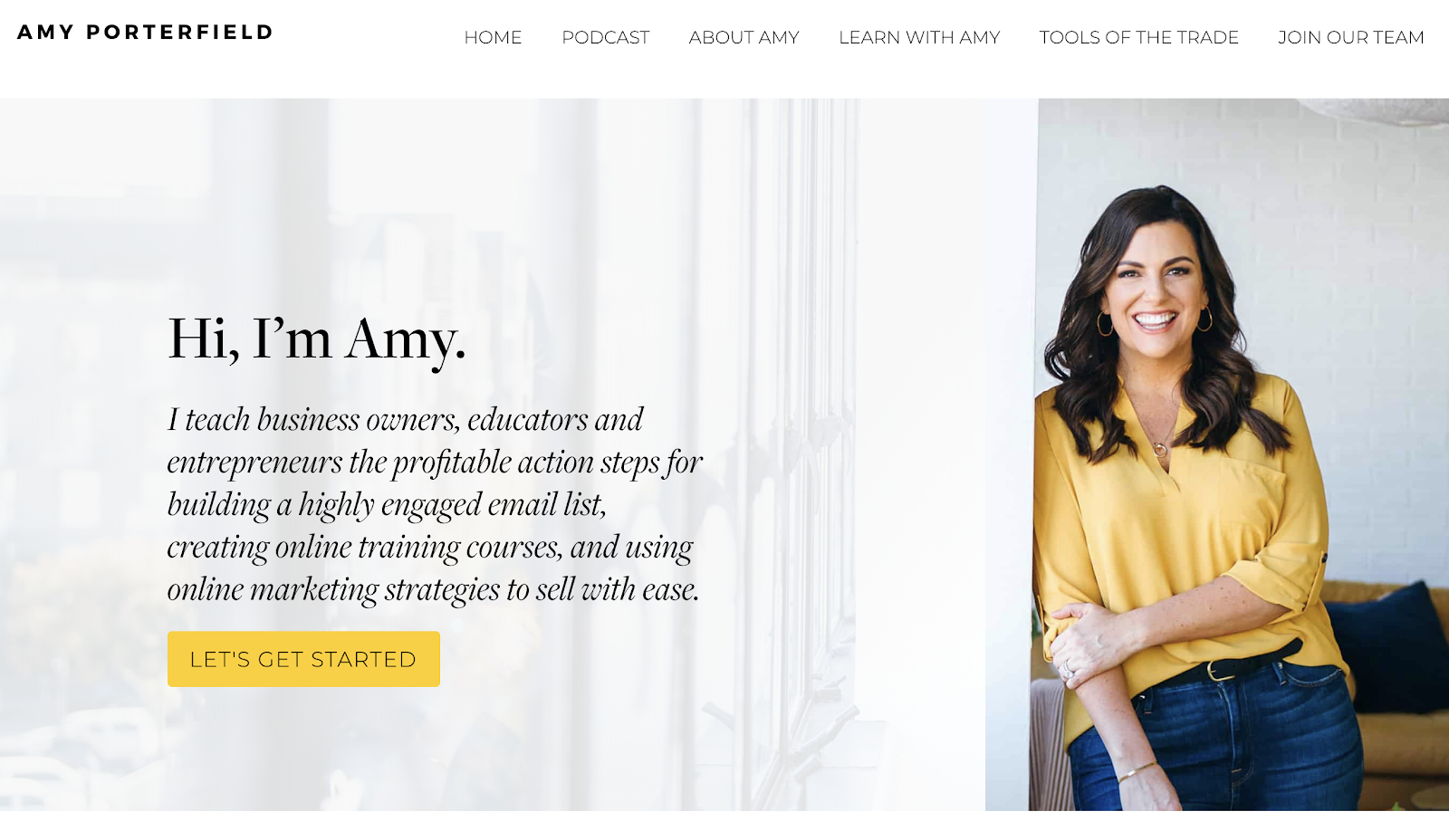The height and width of the screenshot is (840, 1449).
Task: Click the "Hi, I'm Amy." heading
Action: click(316, 339)
